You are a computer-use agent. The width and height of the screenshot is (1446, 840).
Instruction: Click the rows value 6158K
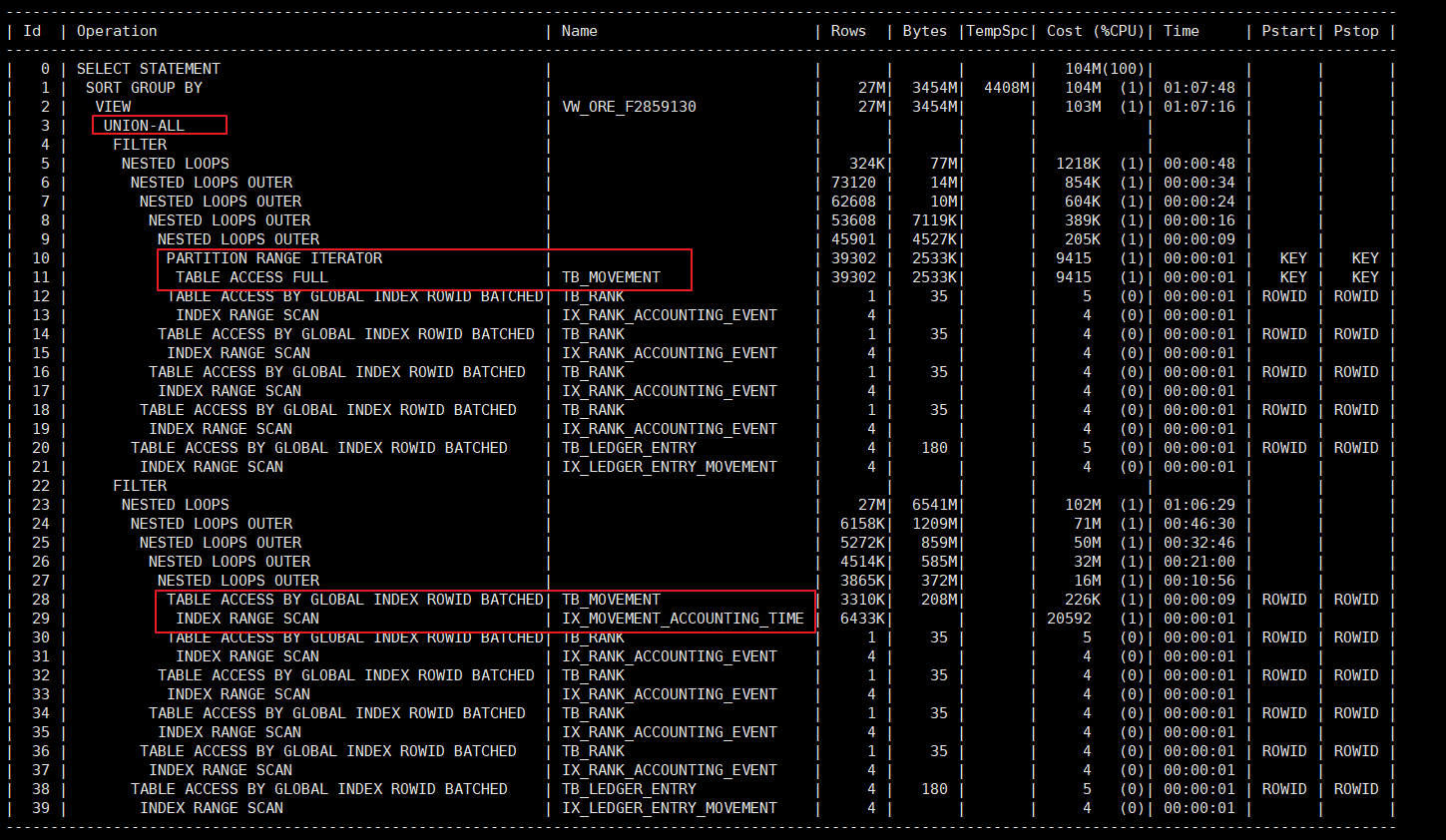pyautogui.click(x=863, y=524)
